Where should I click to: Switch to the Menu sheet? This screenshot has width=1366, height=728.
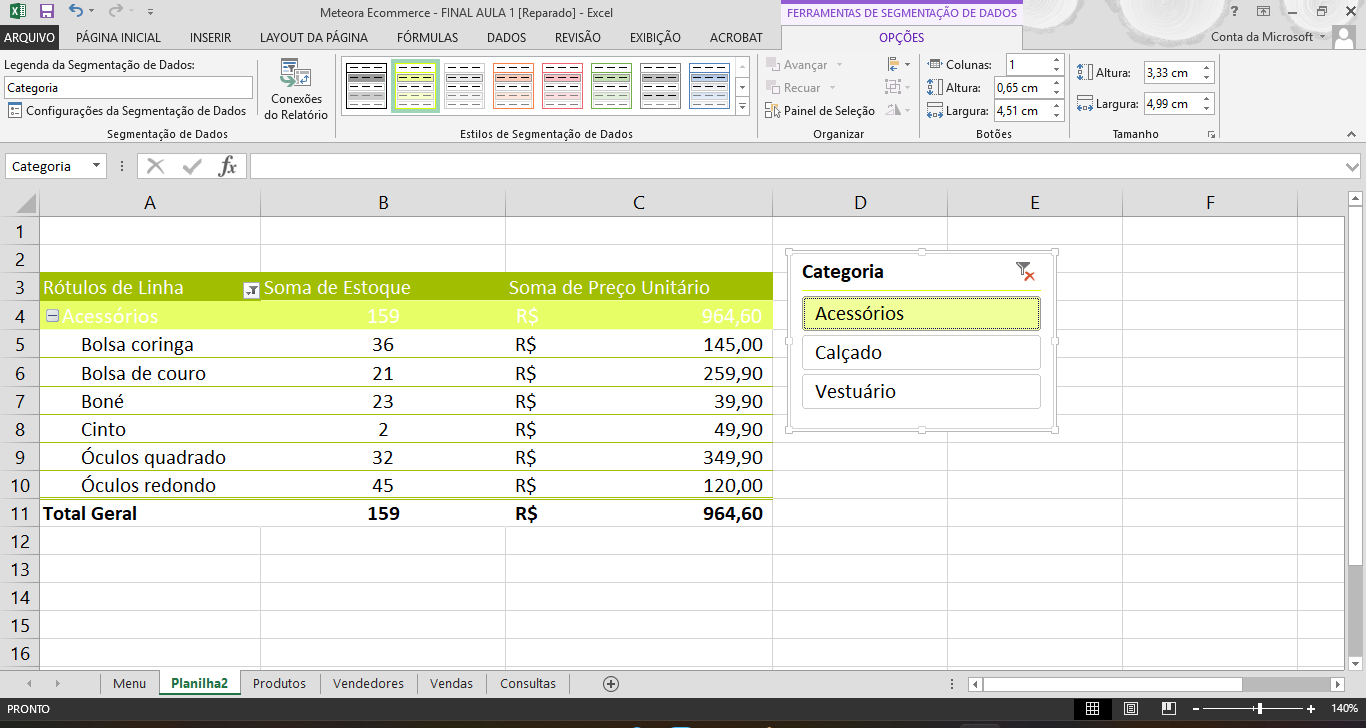(129, 684)
